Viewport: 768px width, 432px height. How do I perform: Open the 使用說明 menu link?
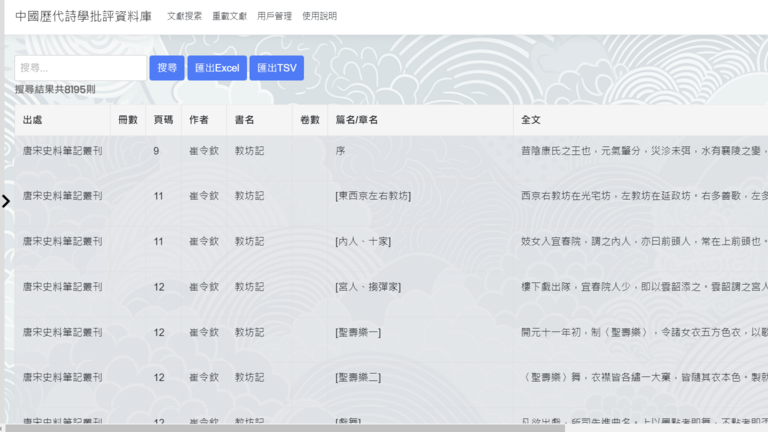pos(319,17)
